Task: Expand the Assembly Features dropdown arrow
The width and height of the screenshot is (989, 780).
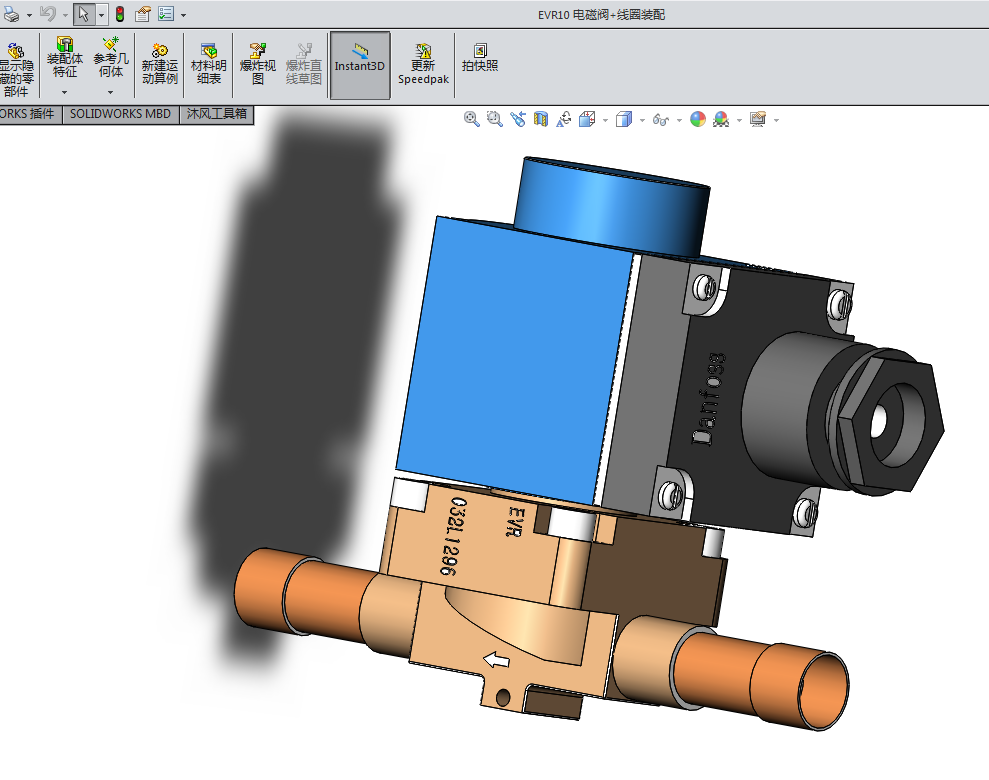Action: pyautogui.click(x=64, y=92)
